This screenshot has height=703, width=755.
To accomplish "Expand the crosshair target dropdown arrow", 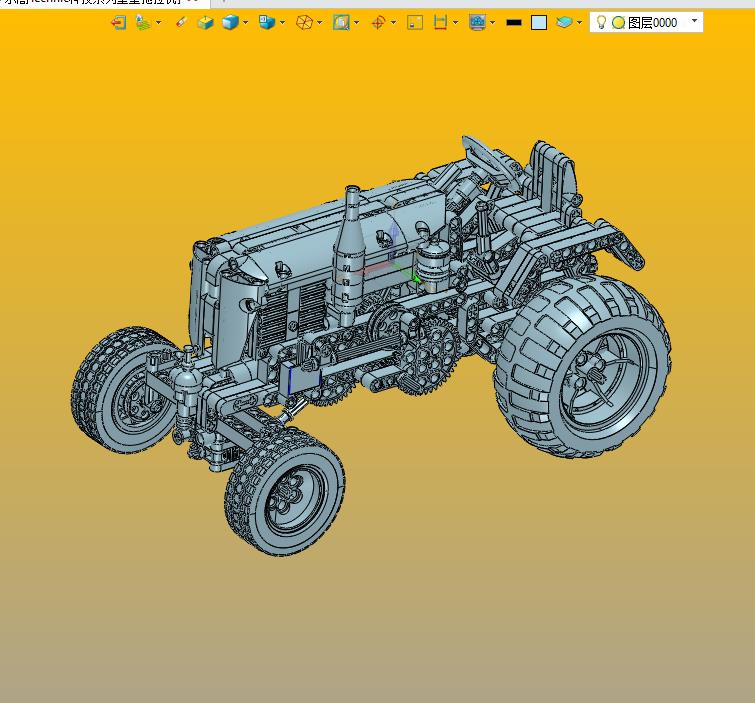I will [393, 22].
